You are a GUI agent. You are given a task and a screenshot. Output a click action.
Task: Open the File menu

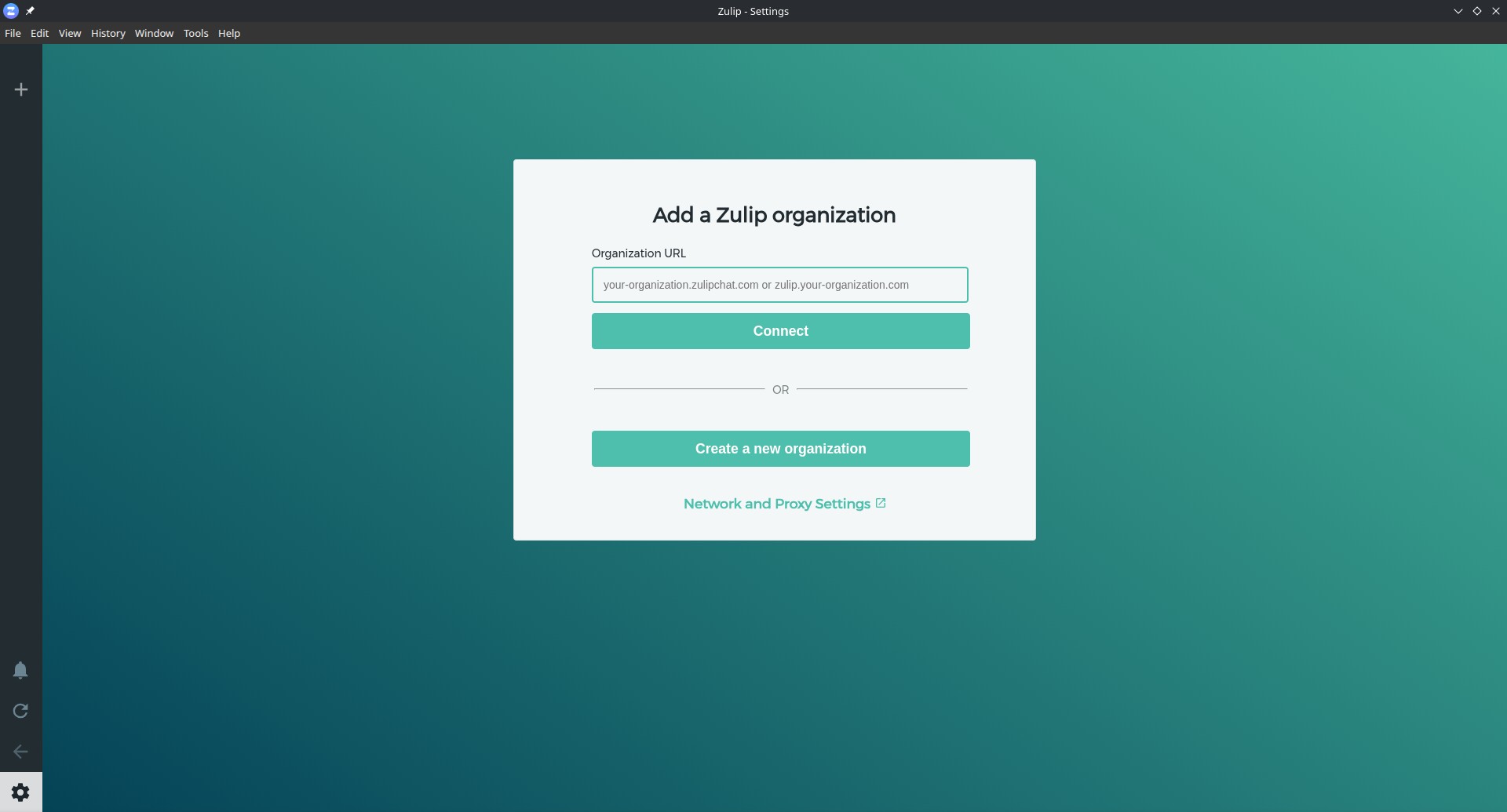pyautogui.click(x=13, y=33)
